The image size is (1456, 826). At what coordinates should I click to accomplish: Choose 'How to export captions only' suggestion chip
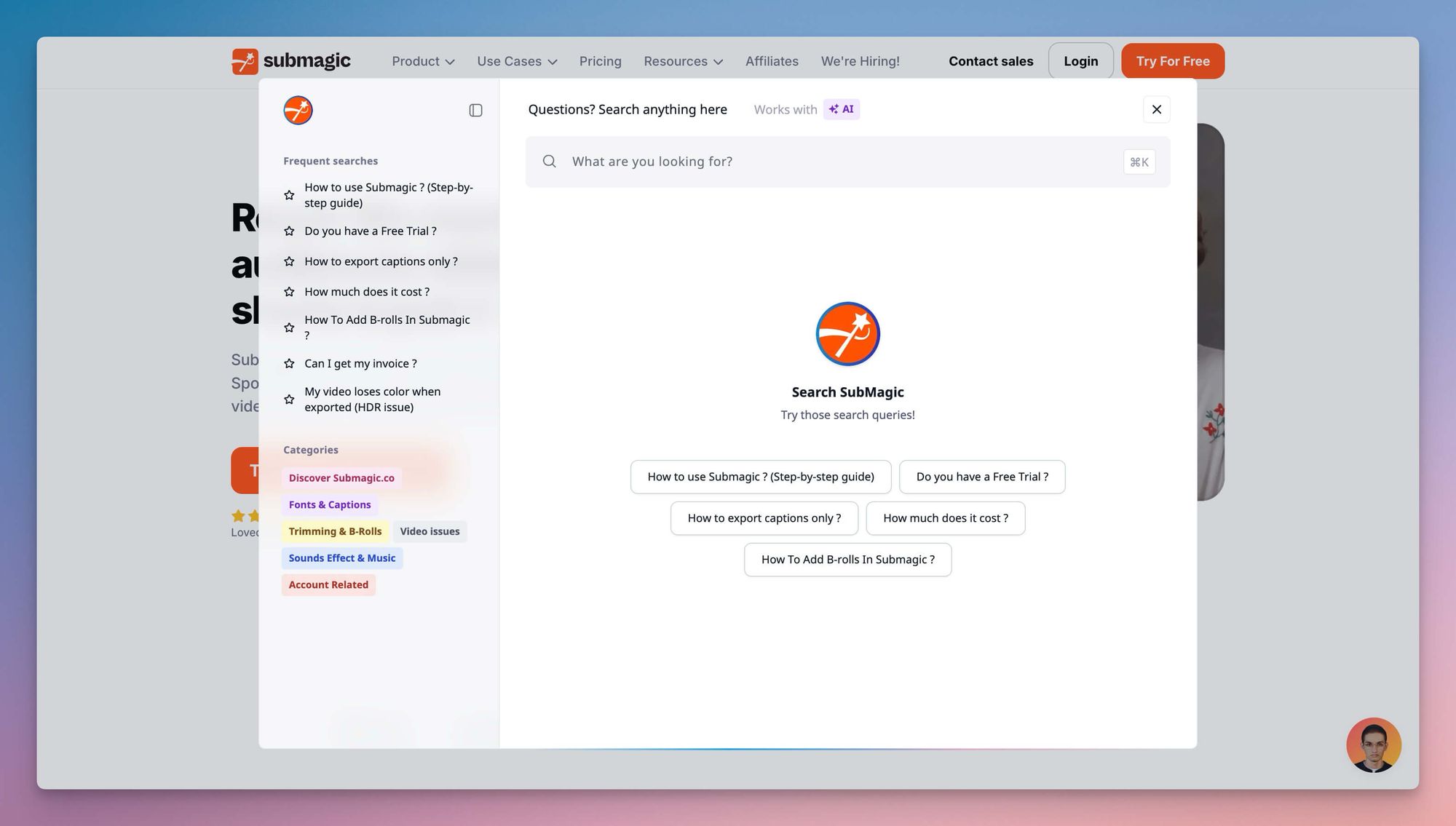pos(764,518)
